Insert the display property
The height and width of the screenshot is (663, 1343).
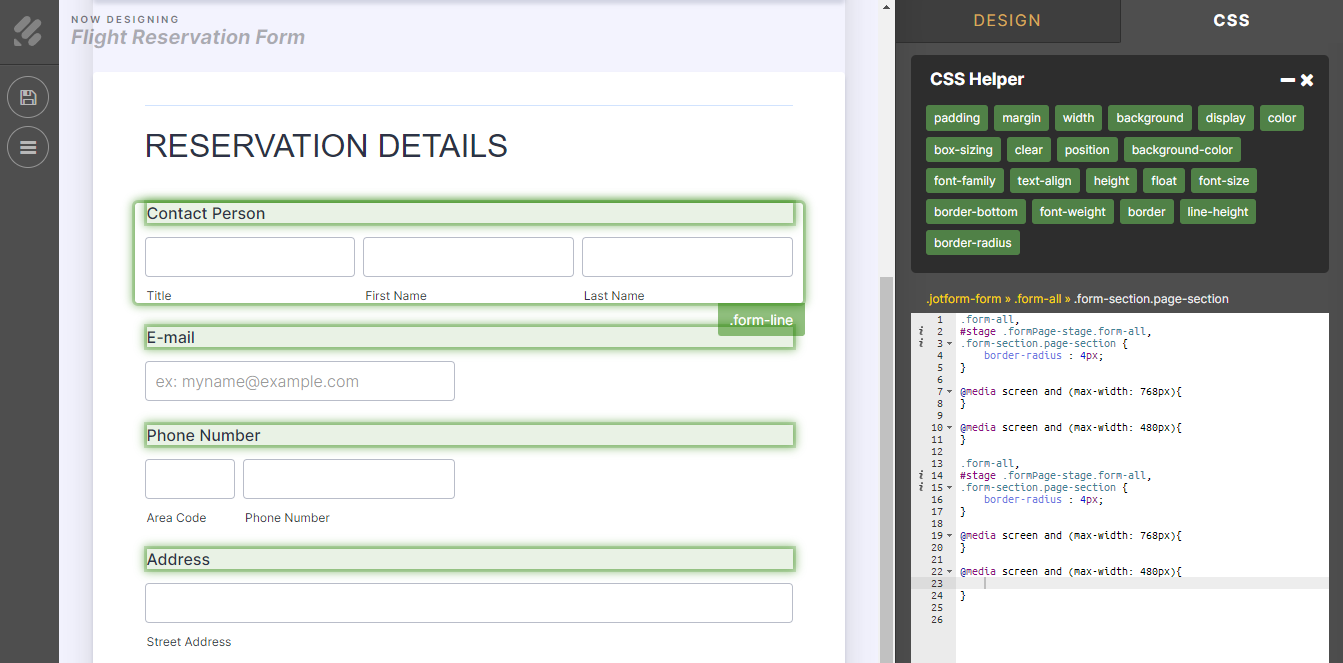[x=1225, y=118]
